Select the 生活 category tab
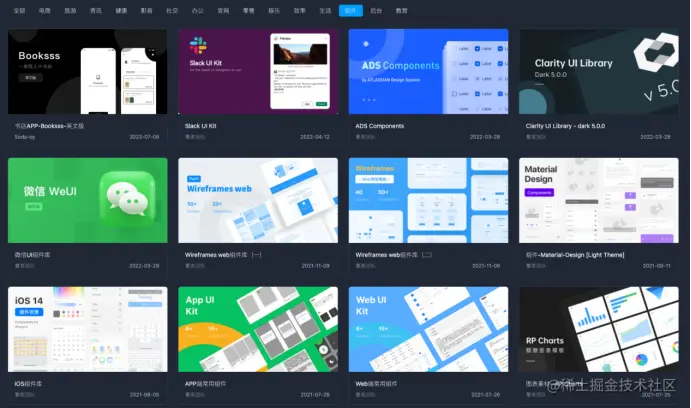The width and height of the screenshot is (691, 408). (x=325, y=11)
